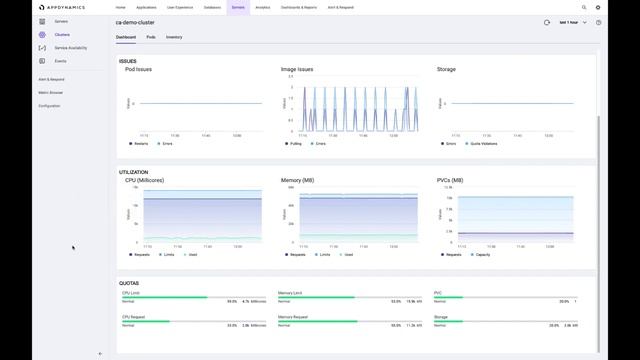Image resolution: width=640 pixels, height=360 pixels.
Task: Toggle Errors legend in Storage chart
Action: 449,144
